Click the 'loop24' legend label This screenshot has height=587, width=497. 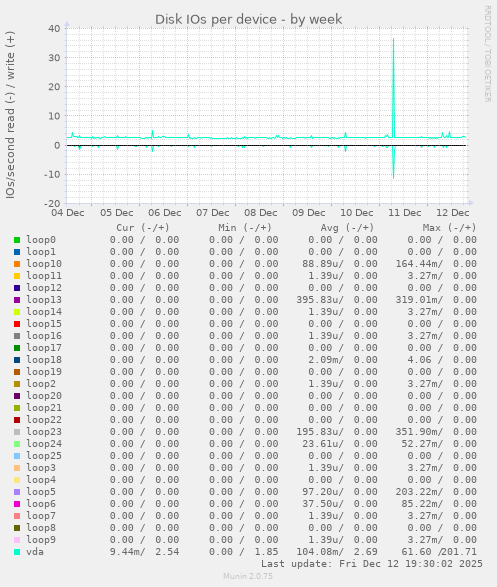click(x=44, y=444)
